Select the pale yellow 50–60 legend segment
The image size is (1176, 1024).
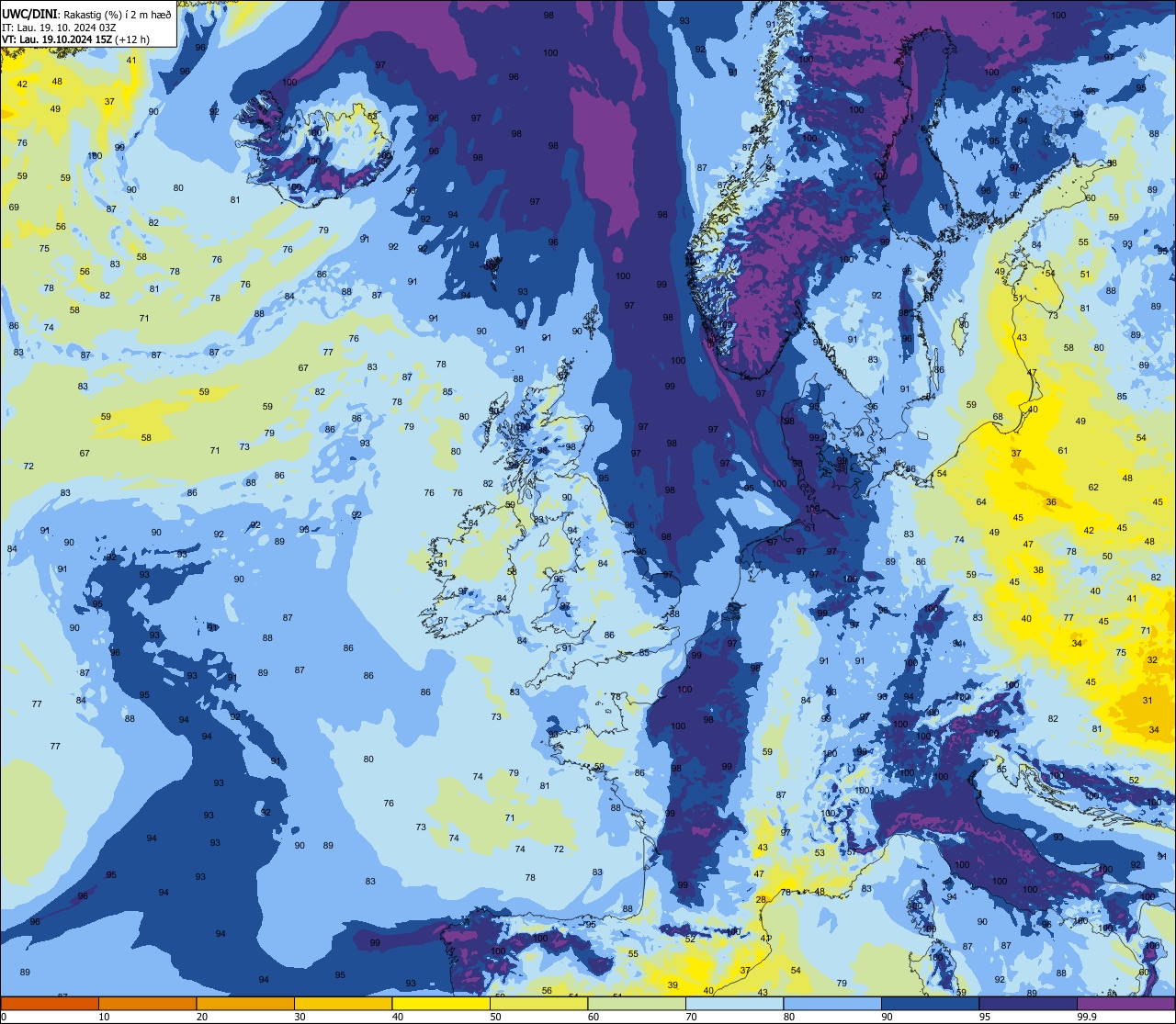(538, 1003)
